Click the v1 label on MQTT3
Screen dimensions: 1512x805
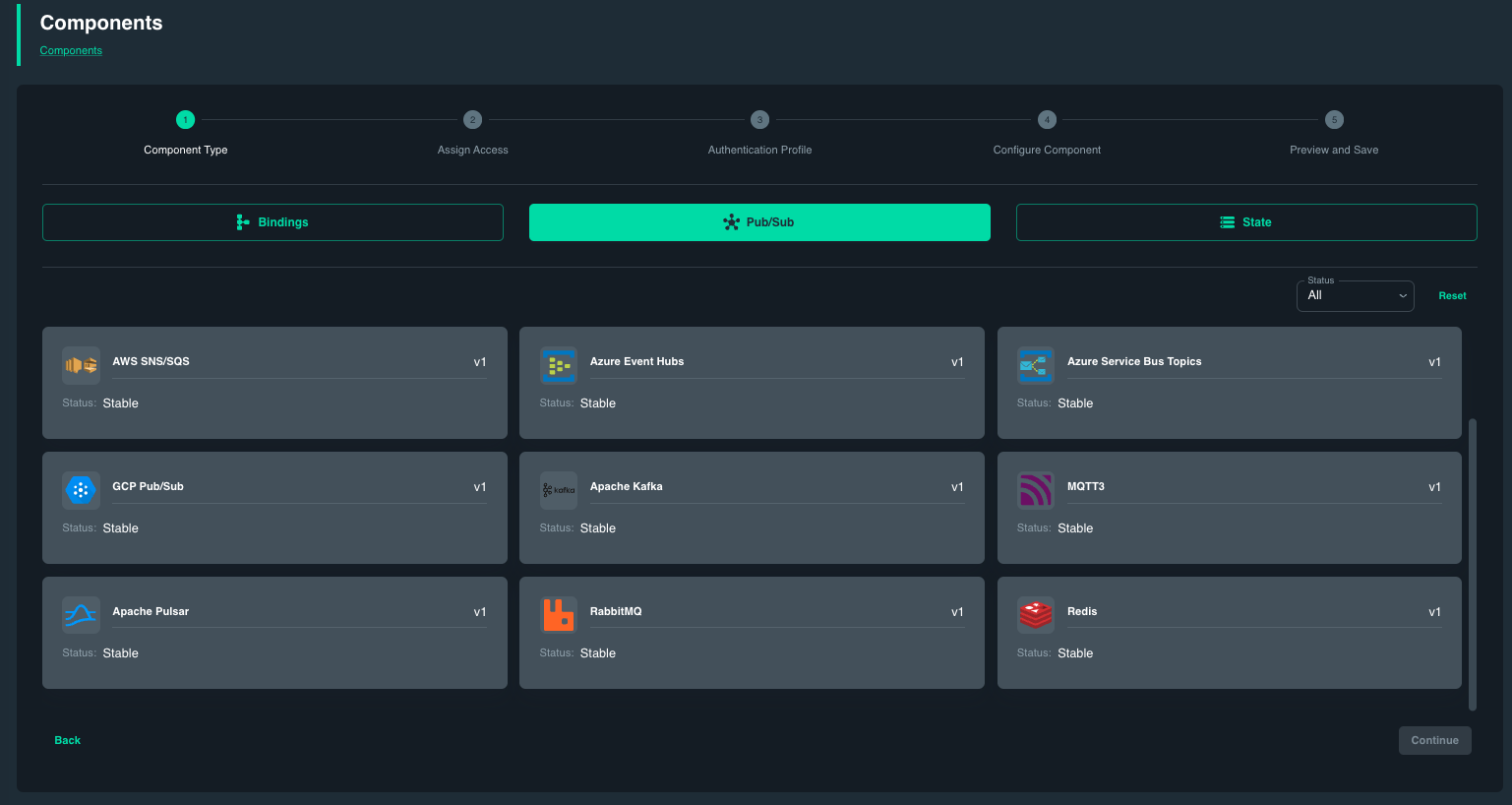click(1434, 487)
